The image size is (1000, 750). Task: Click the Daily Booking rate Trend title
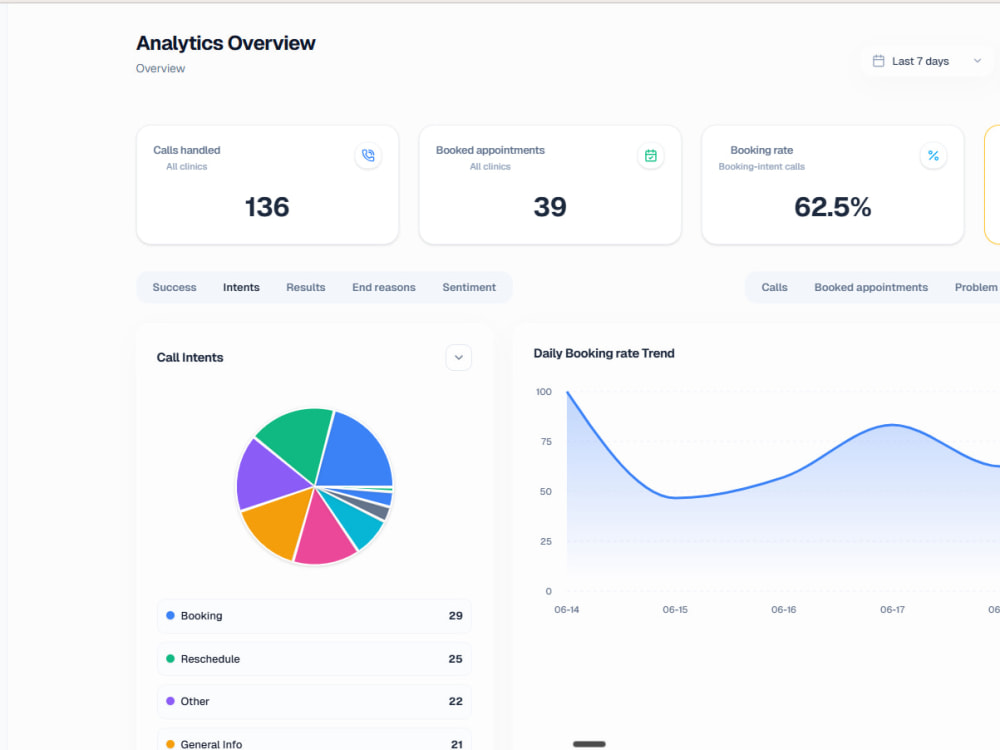(x=604, y=353)
